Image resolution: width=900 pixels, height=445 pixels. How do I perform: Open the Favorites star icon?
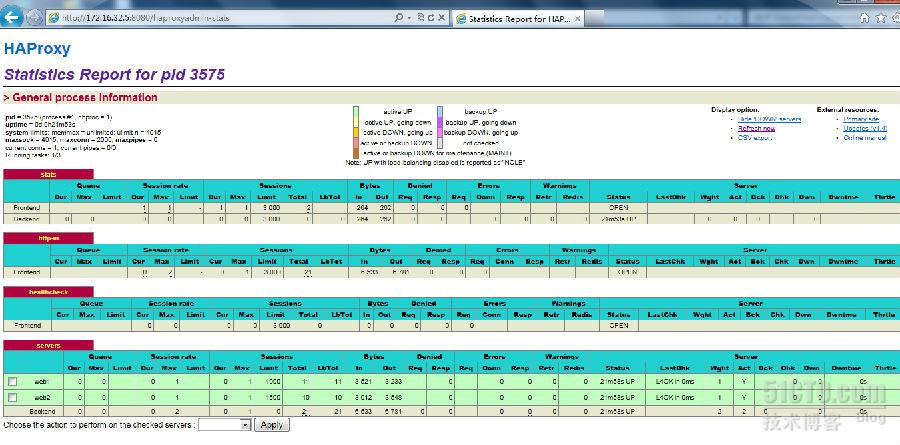click(881, 18)
